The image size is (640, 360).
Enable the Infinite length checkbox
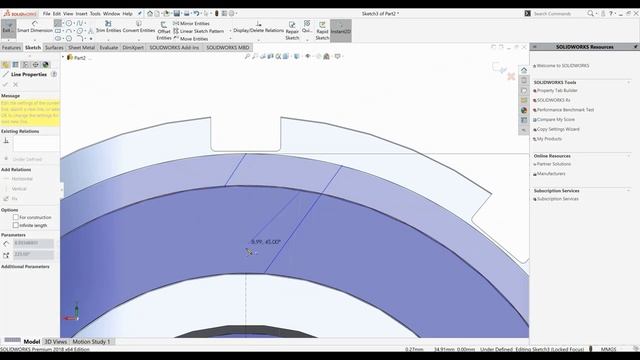tap(16, 225)
